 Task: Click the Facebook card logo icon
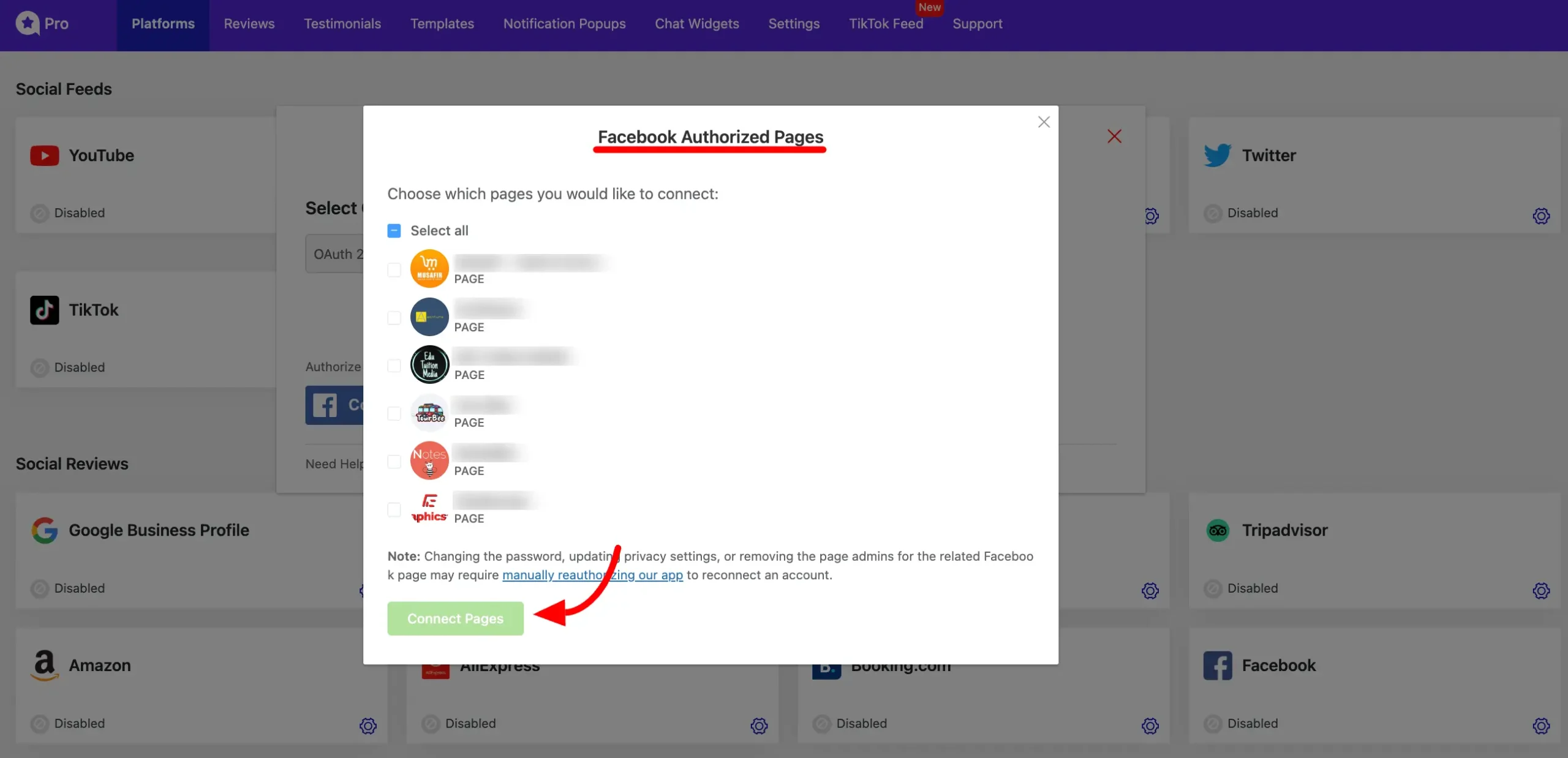(1217, 666)
